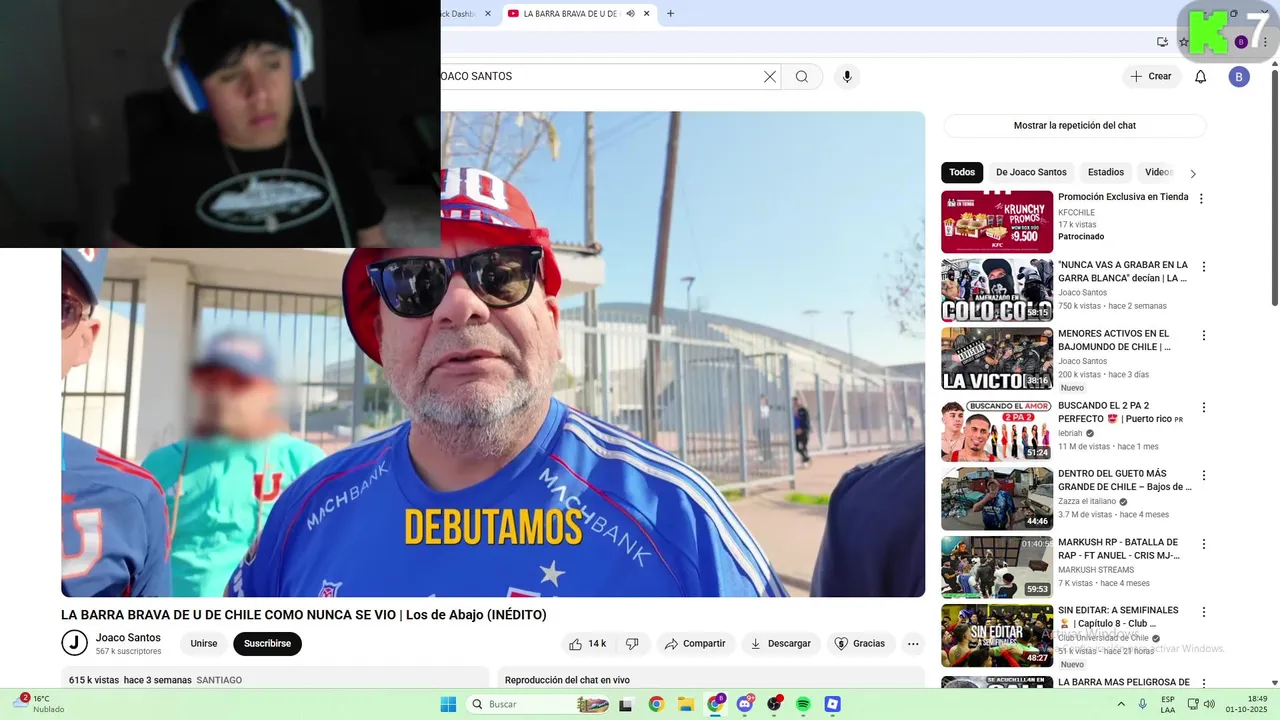This screenshot has height=720, width=1280.
Task: Open options for Promoción Exclusiva ad
Action: tap(1202, 199)
